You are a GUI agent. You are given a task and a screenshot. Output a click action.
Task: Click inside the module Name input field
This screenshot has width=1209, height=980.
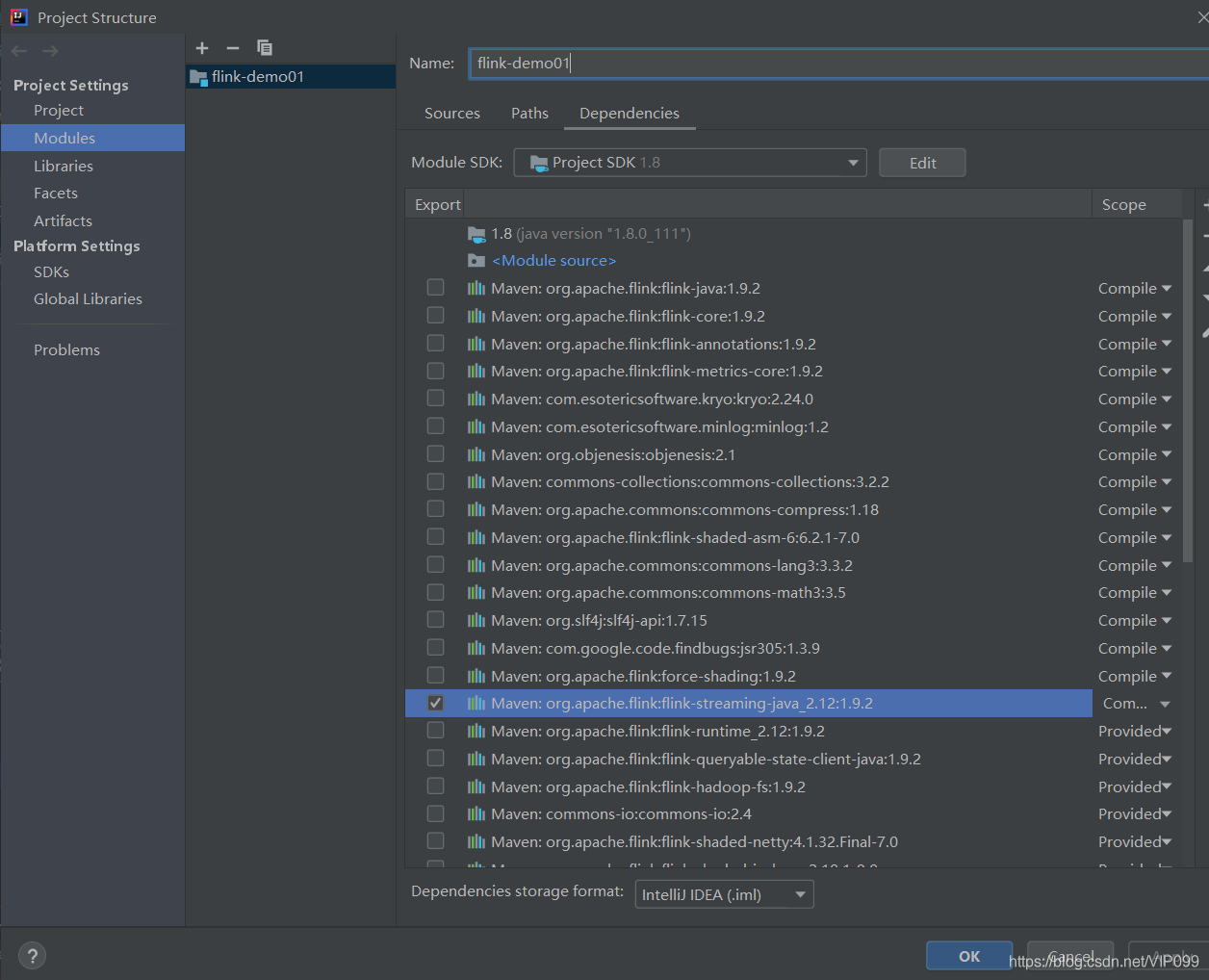tap(674, 63)
